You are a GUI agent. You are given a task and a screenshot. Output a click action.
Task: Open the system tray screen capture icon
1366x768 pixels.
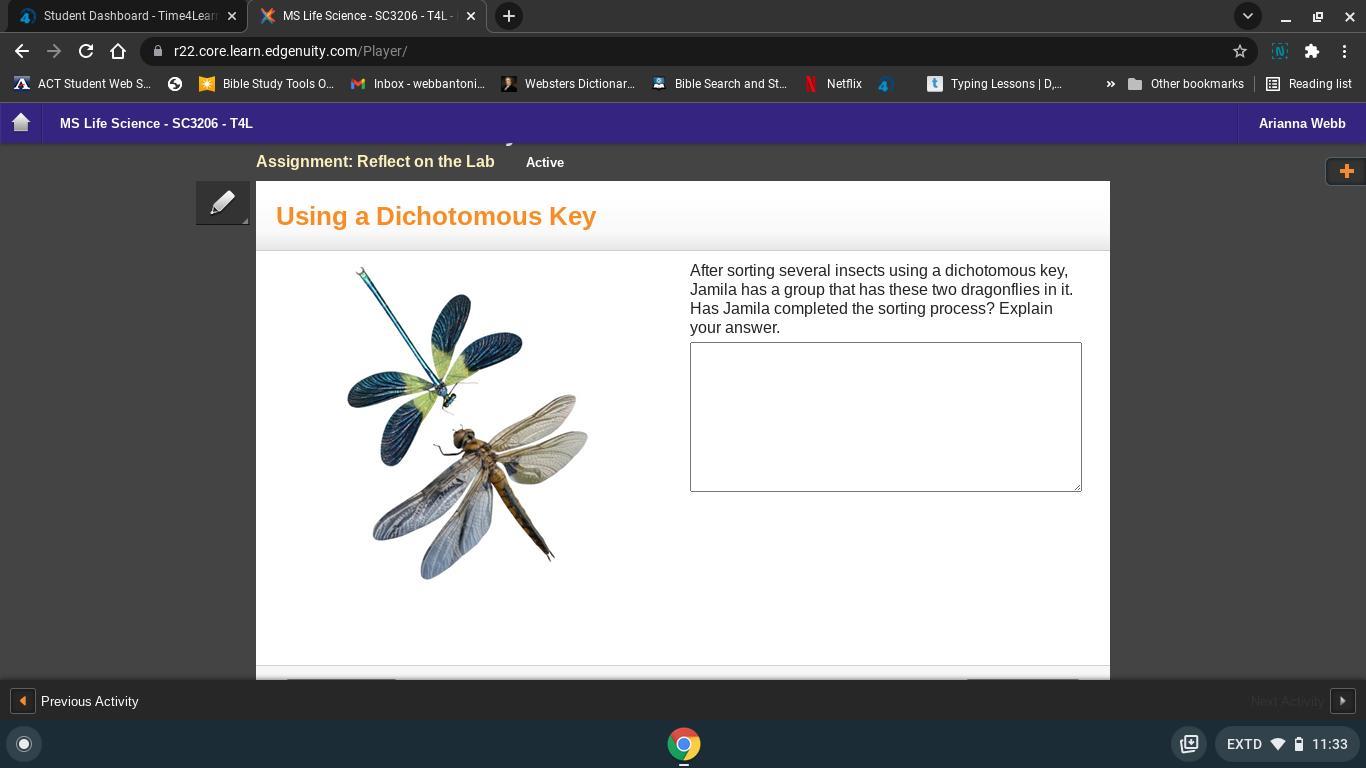tap(1189, 744)
